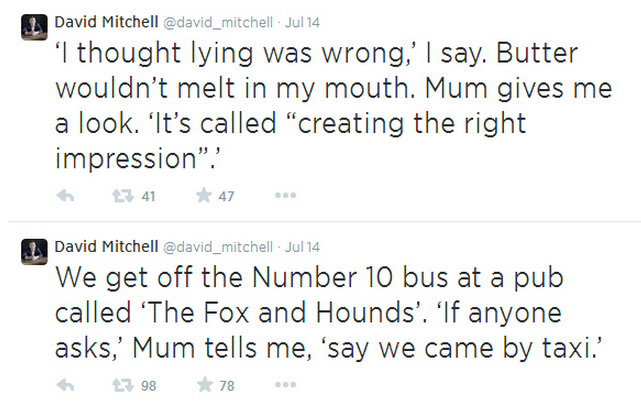This screenshot has height=416, width=641.
Task: View the 98 retweets count
Action: tap(149, 386)
